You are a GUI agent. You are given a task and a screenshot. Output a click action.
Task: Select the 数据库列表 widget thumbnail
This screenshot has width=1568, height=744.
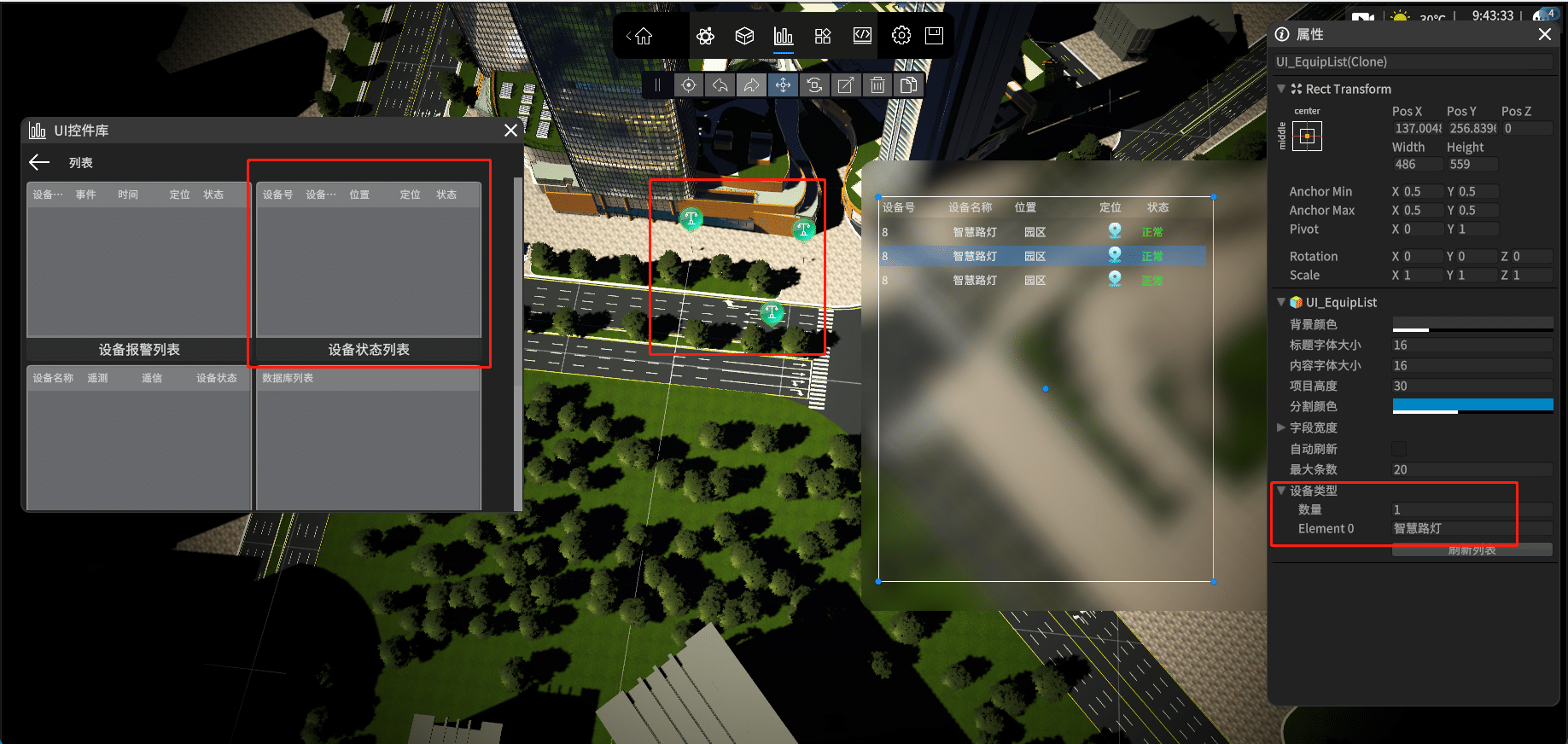(x=369, y=439)
